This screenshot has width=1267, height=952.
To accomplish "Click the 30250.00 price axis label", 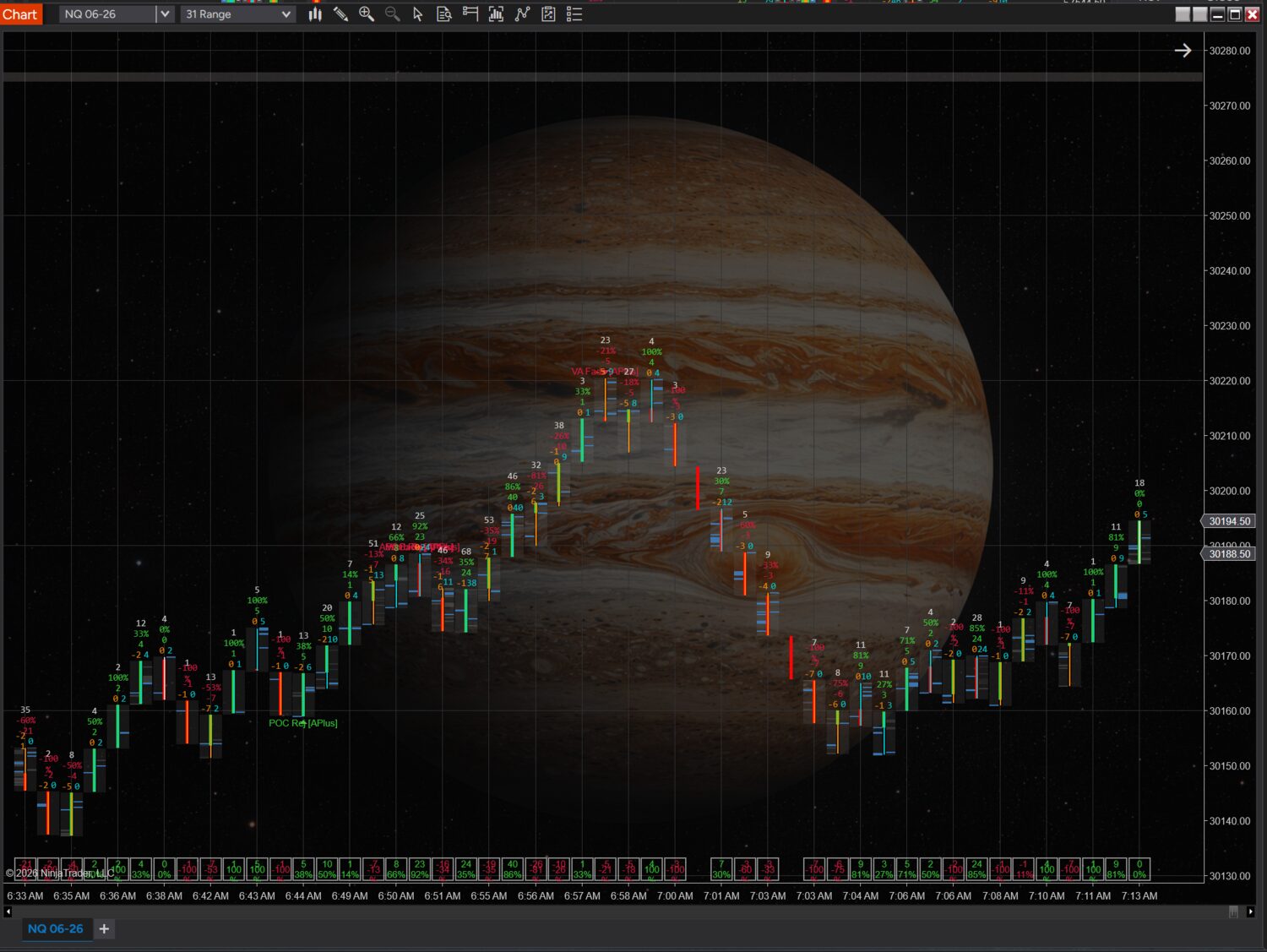I will (1230, 216).
